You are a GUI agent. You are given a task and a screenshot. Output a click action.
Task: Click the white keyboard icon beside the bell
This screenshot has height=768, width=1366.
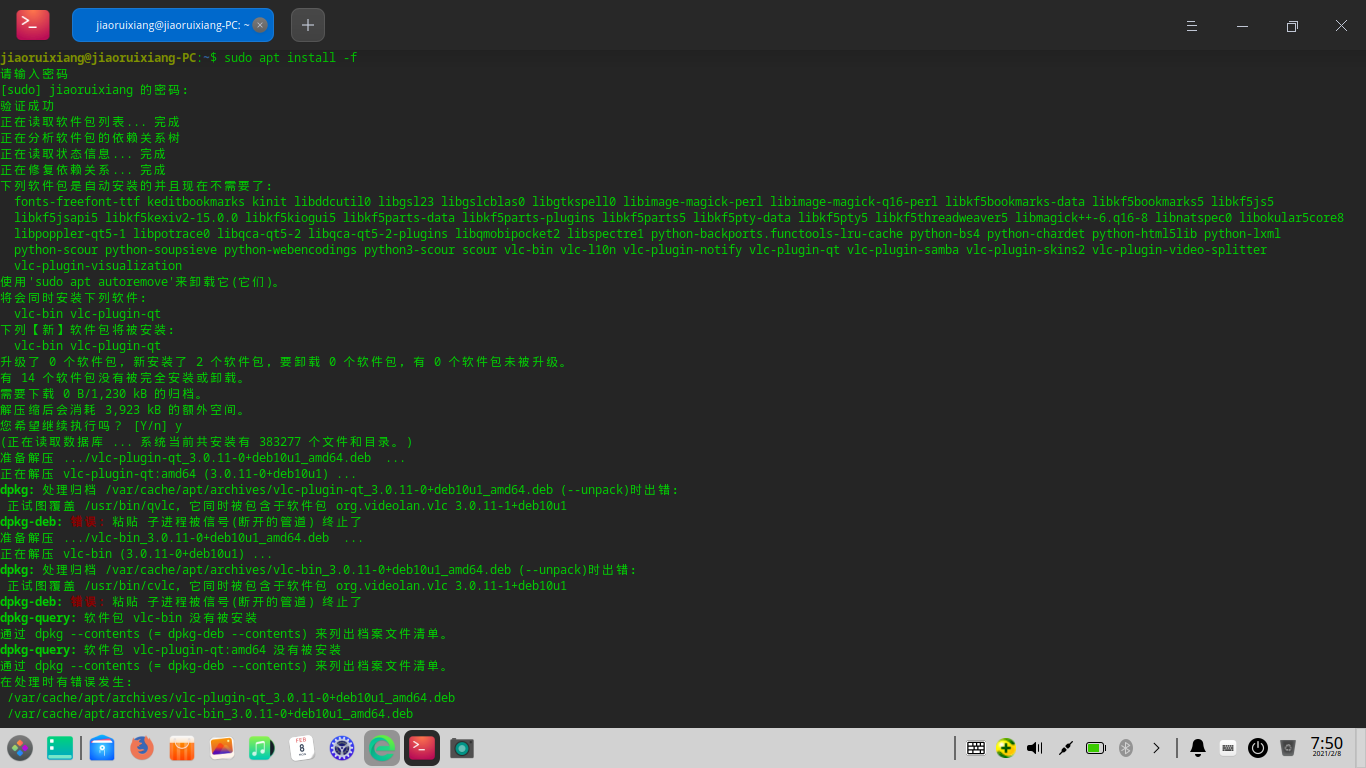pos(1228,748)
